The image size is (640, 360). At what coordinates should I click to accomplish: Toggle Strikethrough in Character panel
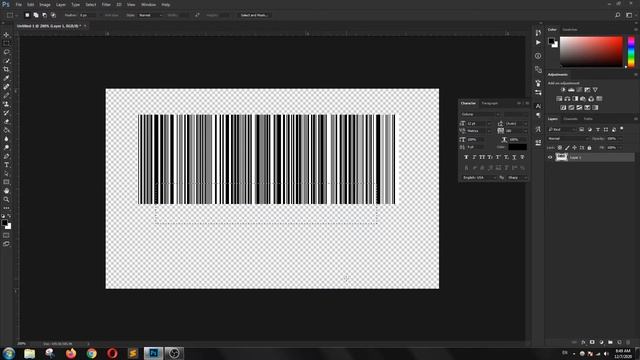click(522, 157)
